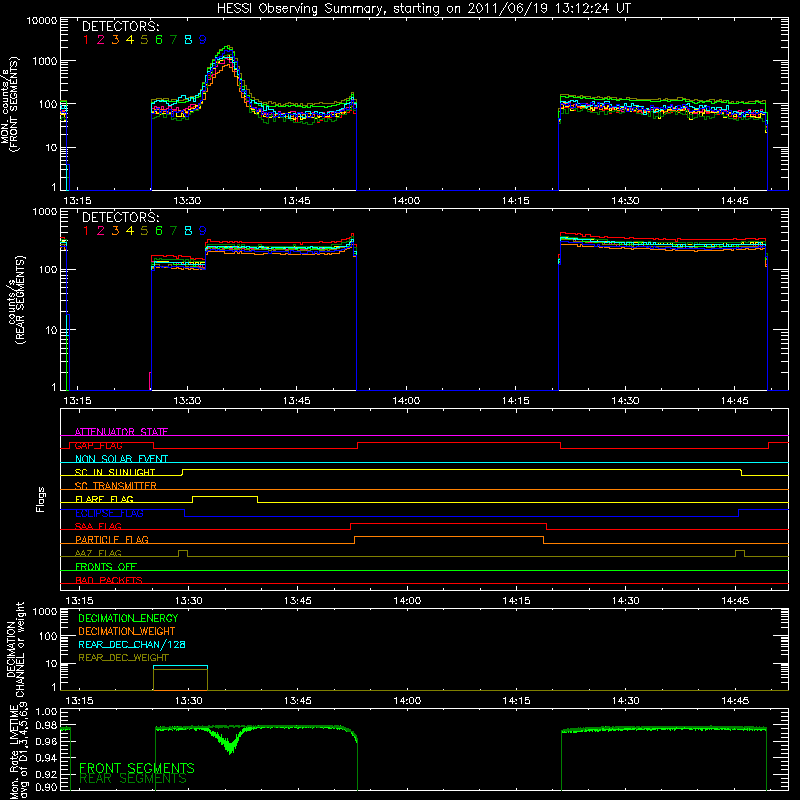Click olive detector 5 number in rear segments legend
Image resolution: width=800 pixels, height=800 pixels.
click(144, 231)
